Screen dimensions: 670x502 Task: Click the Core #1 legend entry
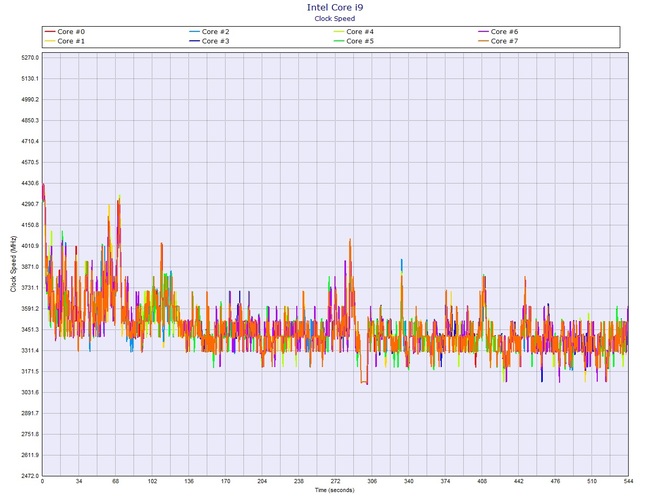pos(65,41)
